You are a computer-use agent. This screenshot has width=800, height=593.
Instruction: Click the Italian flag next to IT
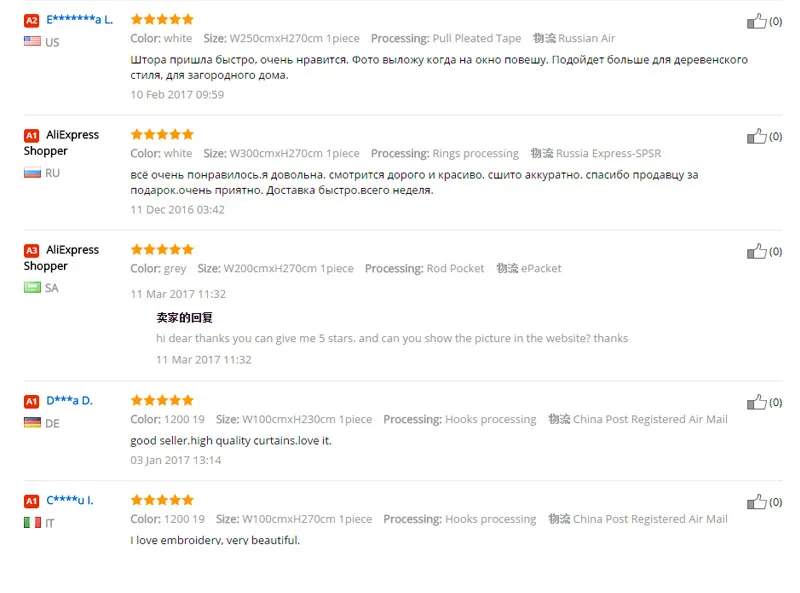pos(32,523)
